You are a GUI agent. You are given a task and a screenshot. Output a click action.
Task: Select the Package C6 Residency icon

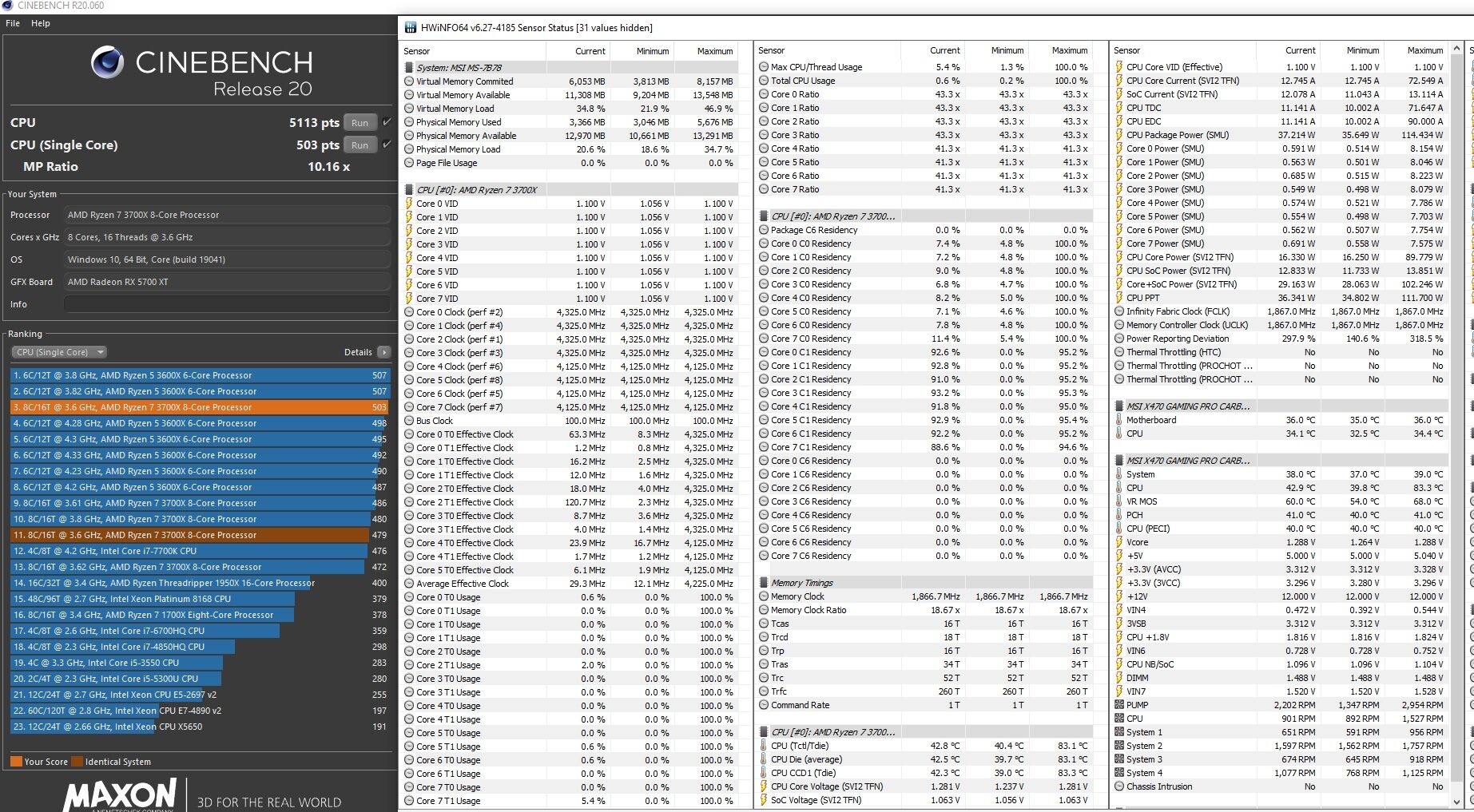pos(764,230)
